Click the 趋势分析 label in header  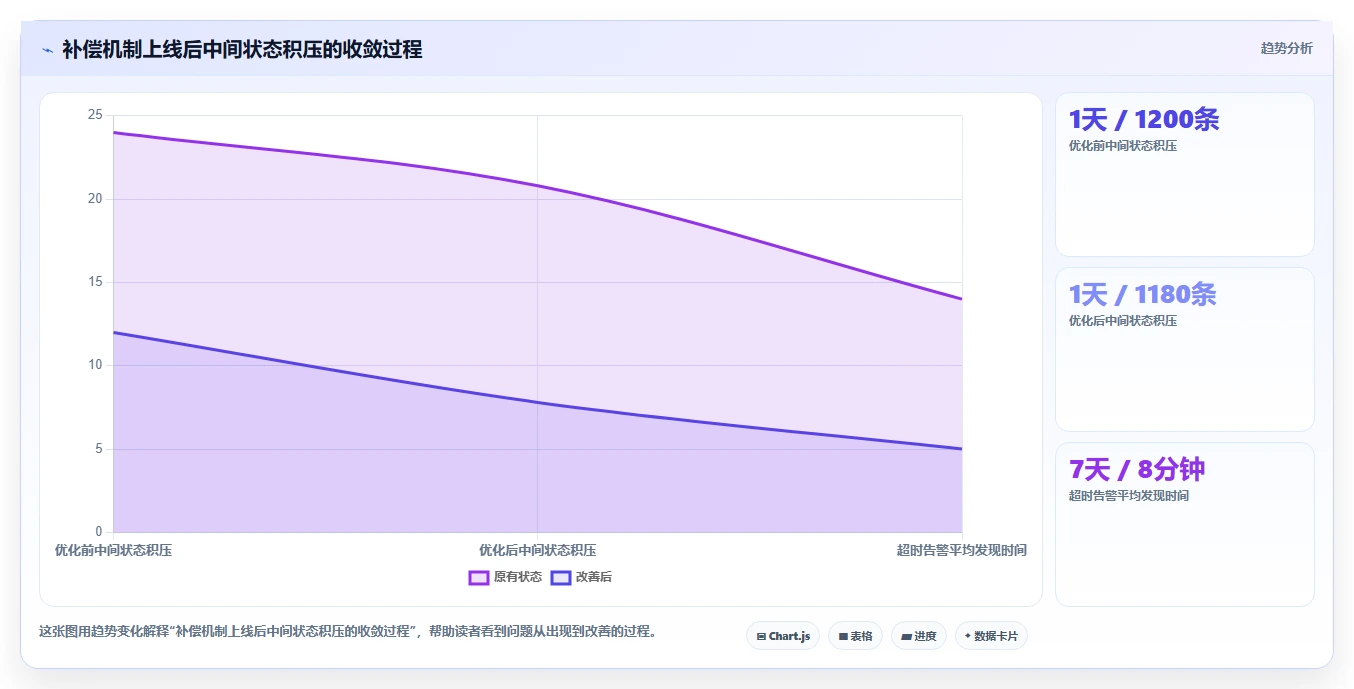1286,48
